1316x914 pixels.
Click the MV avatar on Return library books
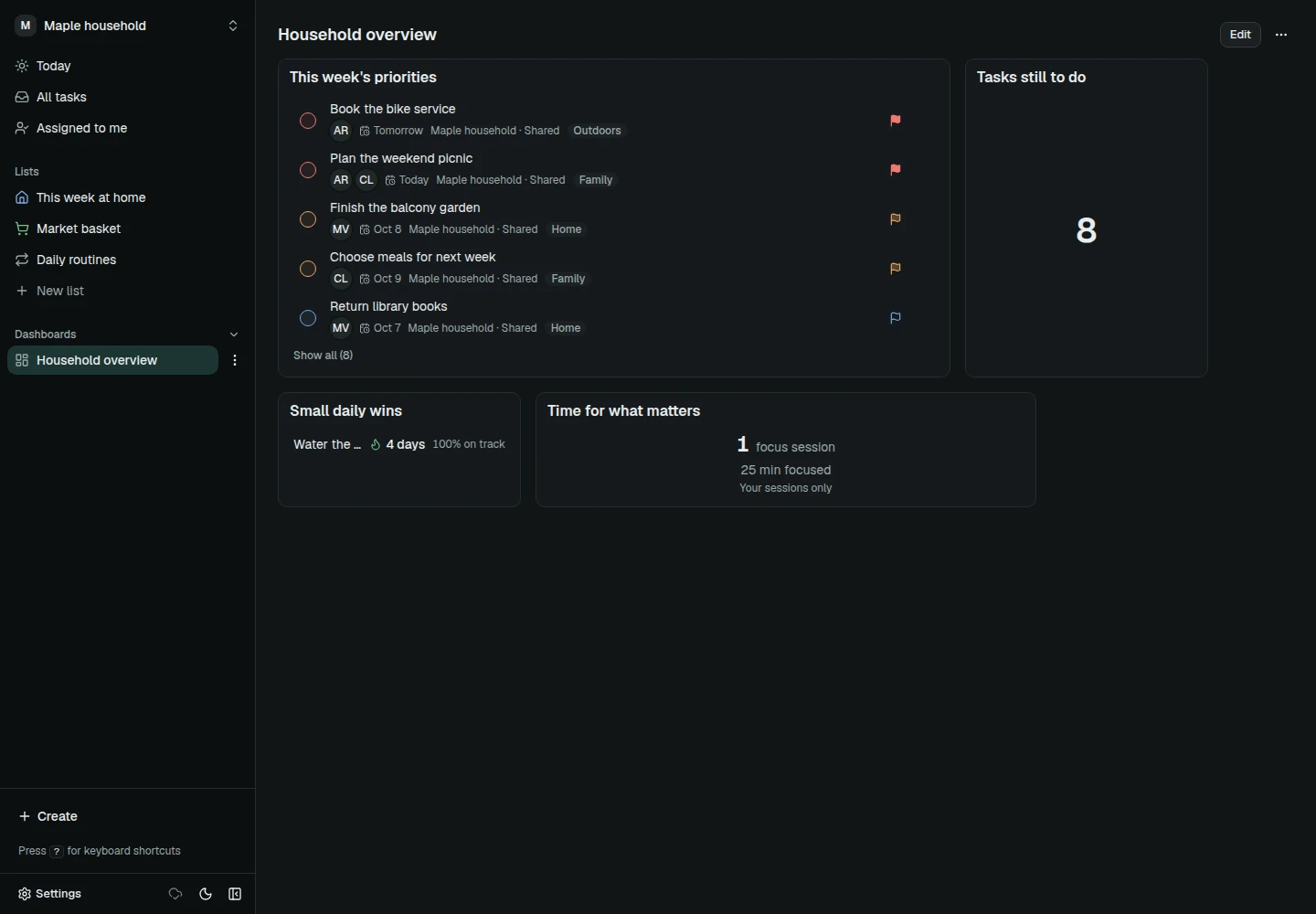coord(341,328)
